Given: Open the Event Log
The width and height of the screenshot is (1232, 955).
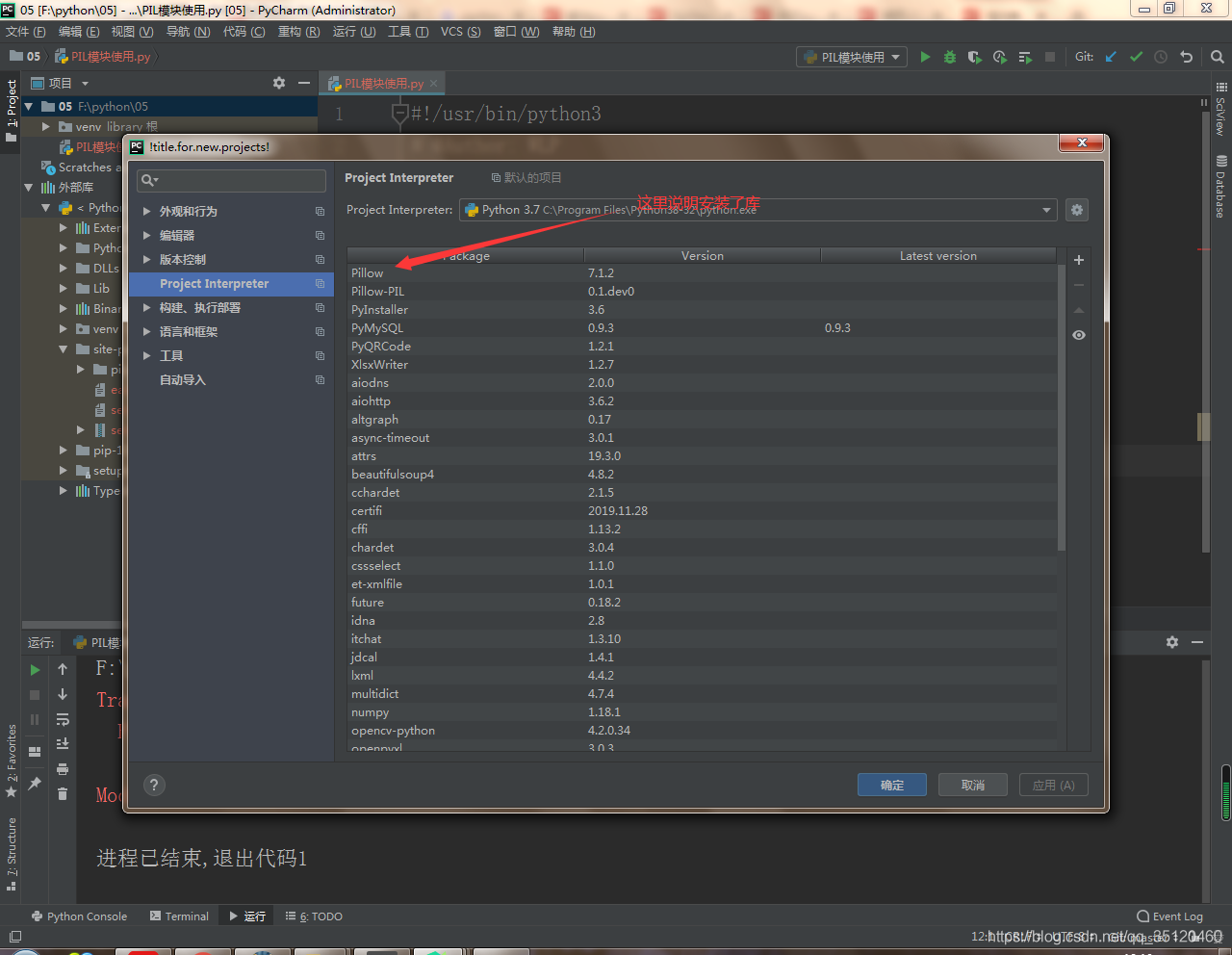Looking at the screenshot, I should 1169,916.
